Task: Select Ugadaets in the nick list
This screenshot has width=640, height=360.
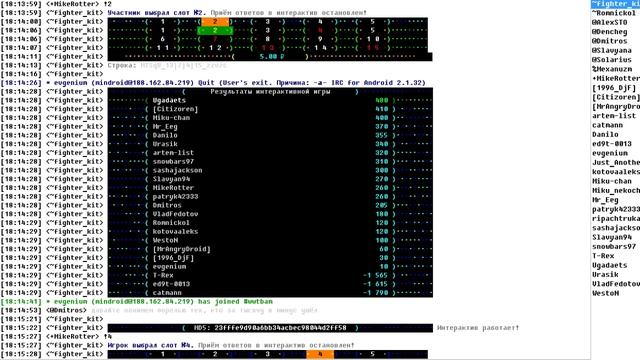Action: pos(609,265)
